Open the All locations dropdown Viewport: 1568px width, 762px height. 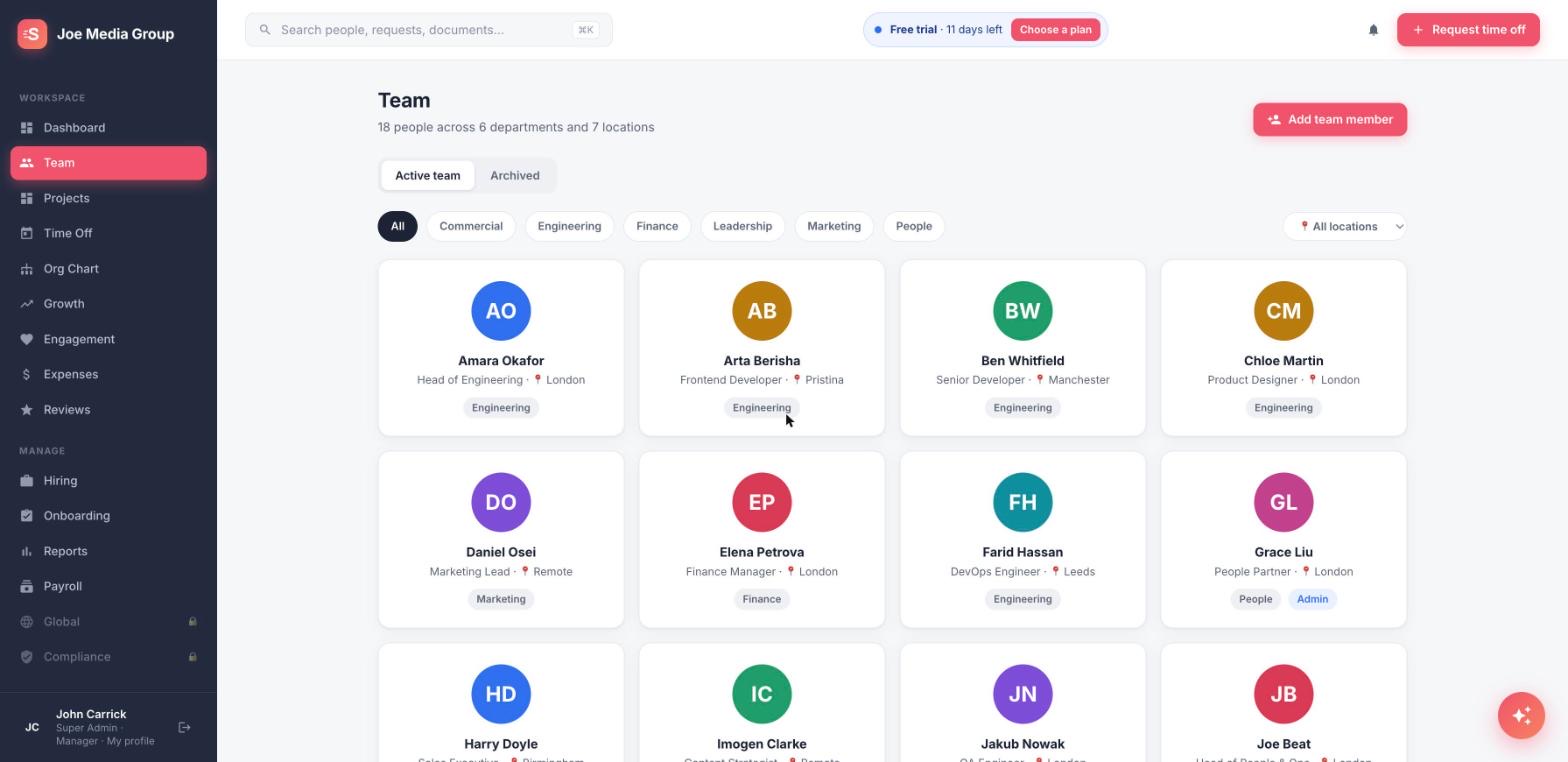pyautogui.click(x=1345, y=226)
